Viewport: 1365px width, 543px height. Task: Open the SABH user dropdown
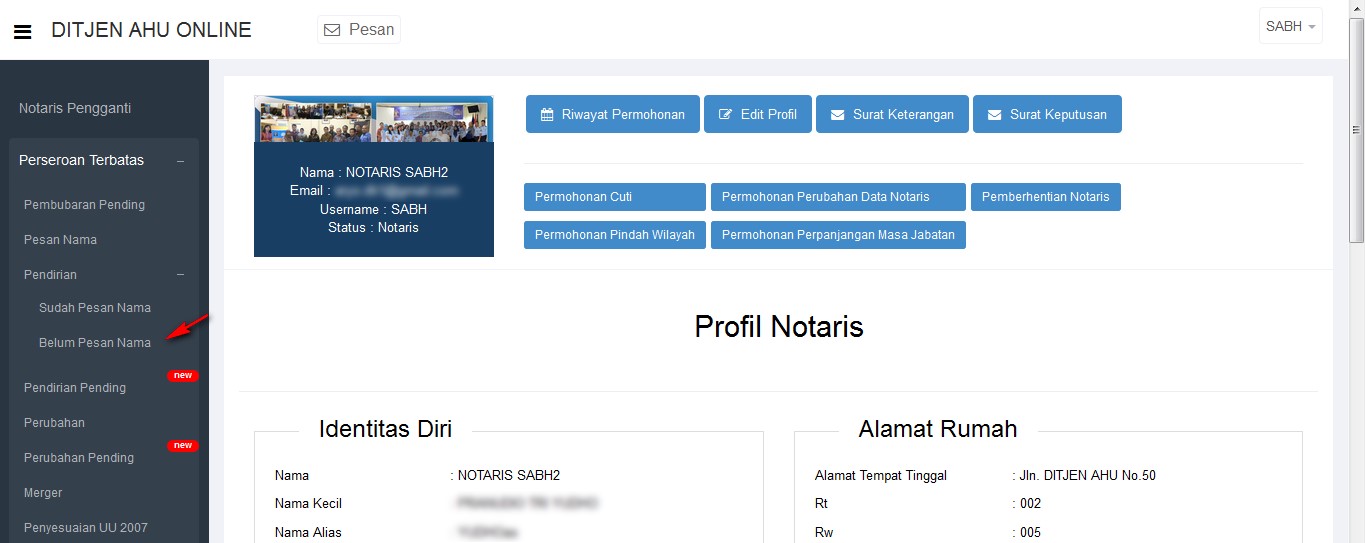(1290, 27)
